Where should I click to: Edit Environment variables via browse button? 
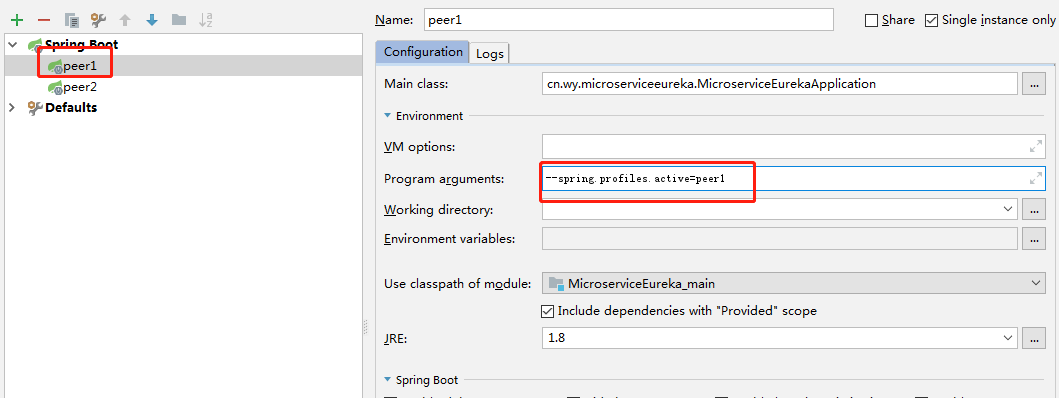coord(1033,239)
